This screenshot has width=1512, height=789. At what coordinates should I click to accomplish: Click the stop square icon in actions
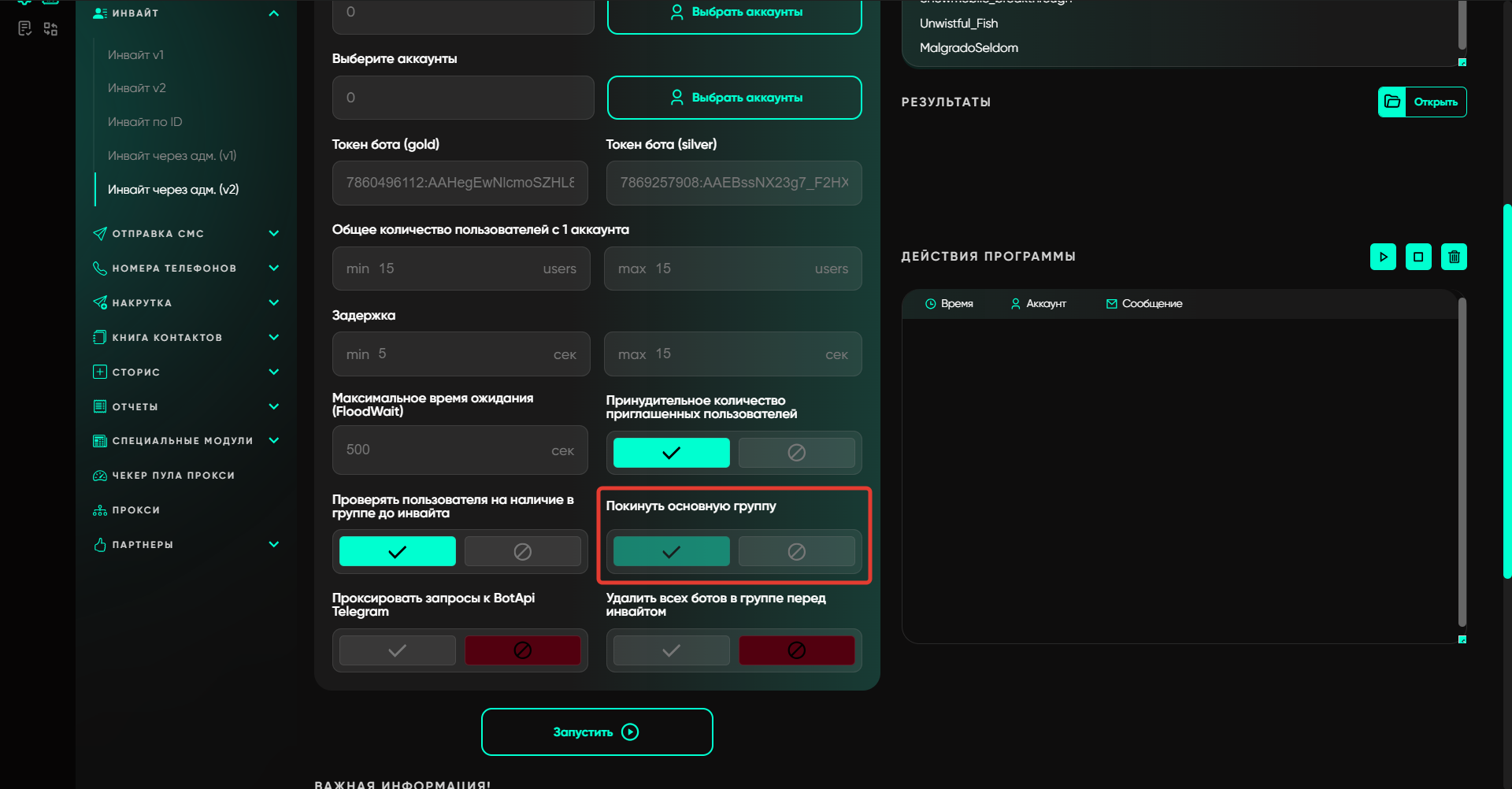pos(1418,257)
